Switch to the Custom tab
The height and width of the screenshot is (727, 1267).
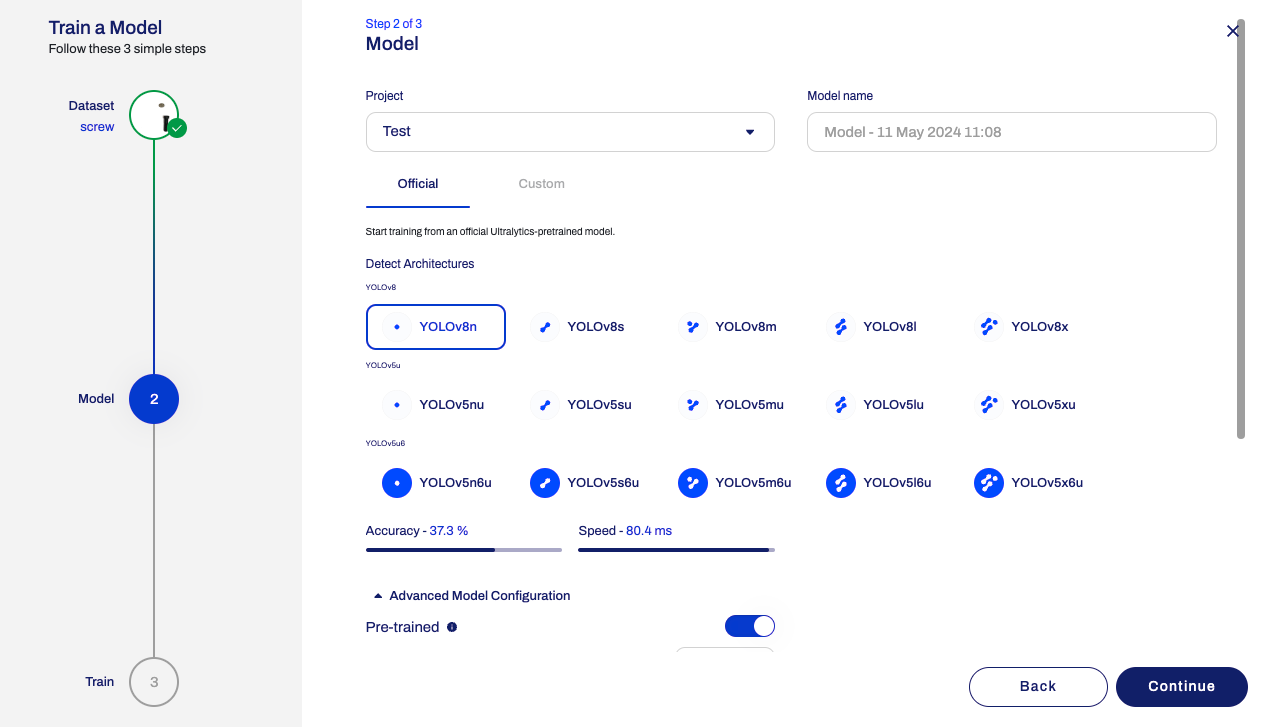pyautogui.click(x=541, y=184)
